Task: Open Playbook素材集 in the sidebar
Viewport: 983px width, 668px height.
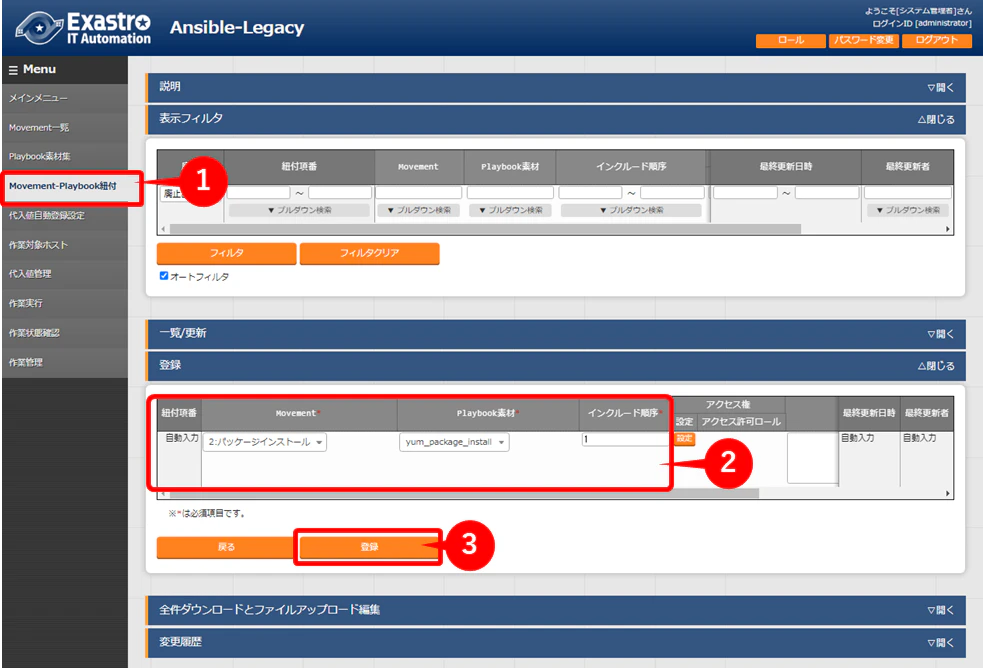Action: coord(65,157)
